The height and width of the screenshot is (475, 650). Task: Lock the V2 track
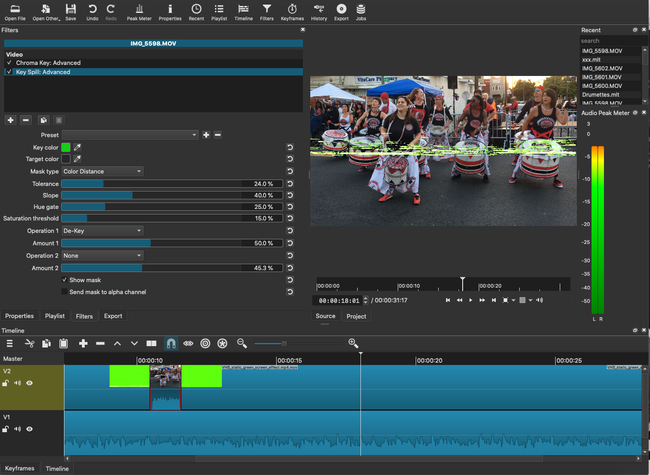6,383
